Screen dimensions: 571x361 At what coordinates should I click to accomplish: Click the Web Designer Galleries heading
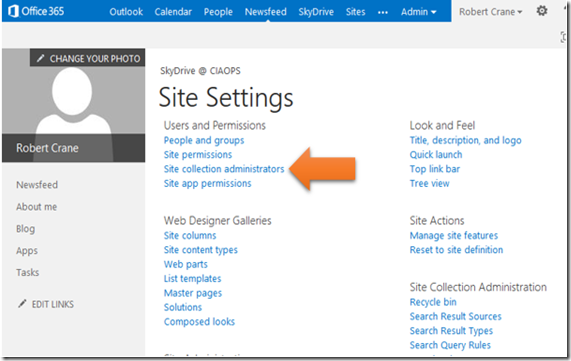[218, 220]
